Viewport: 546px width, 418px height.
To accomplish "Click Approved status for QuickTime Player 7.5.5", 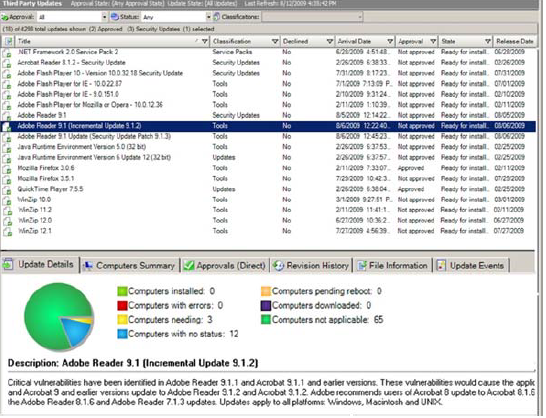I will 411,189.
